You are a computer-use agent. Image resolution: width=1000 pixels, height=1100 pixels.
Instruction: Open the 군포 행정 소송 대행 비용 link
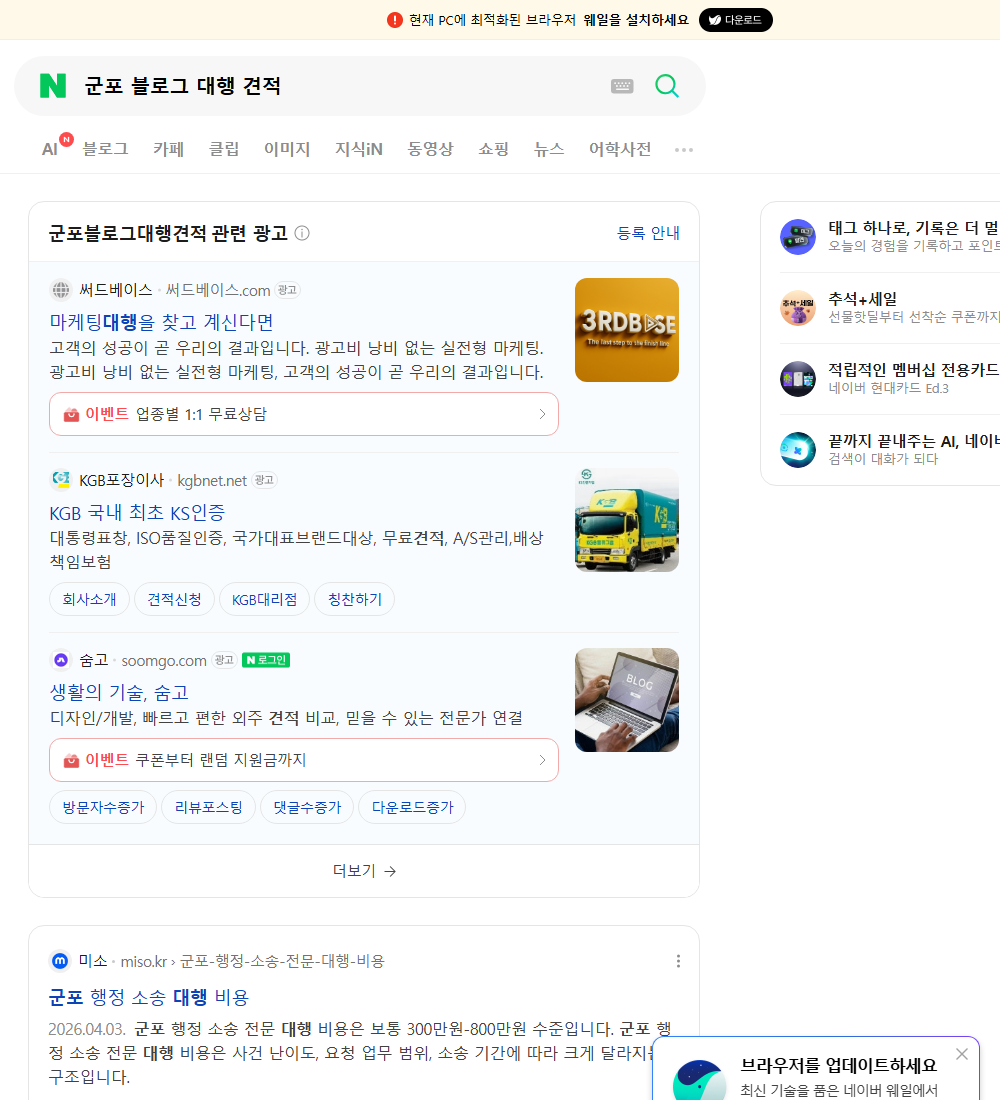coord(149,997)
